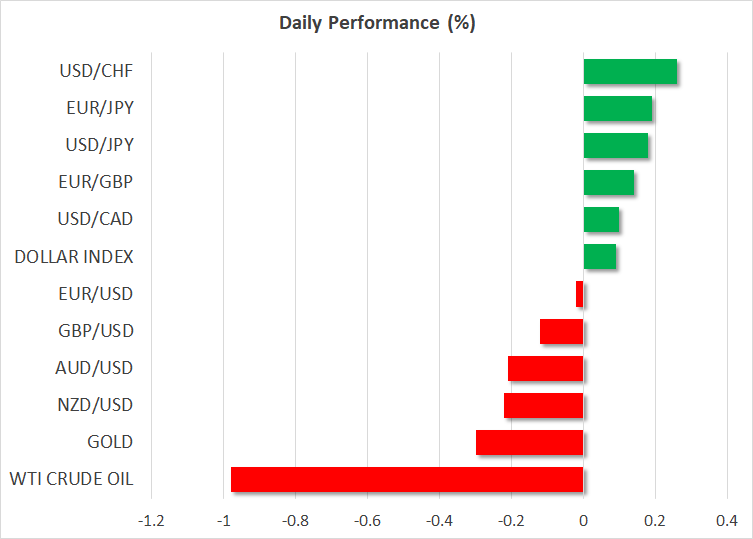Select the green EUR/JPY bar
This screenshot has width=753, height=539.
617,109
